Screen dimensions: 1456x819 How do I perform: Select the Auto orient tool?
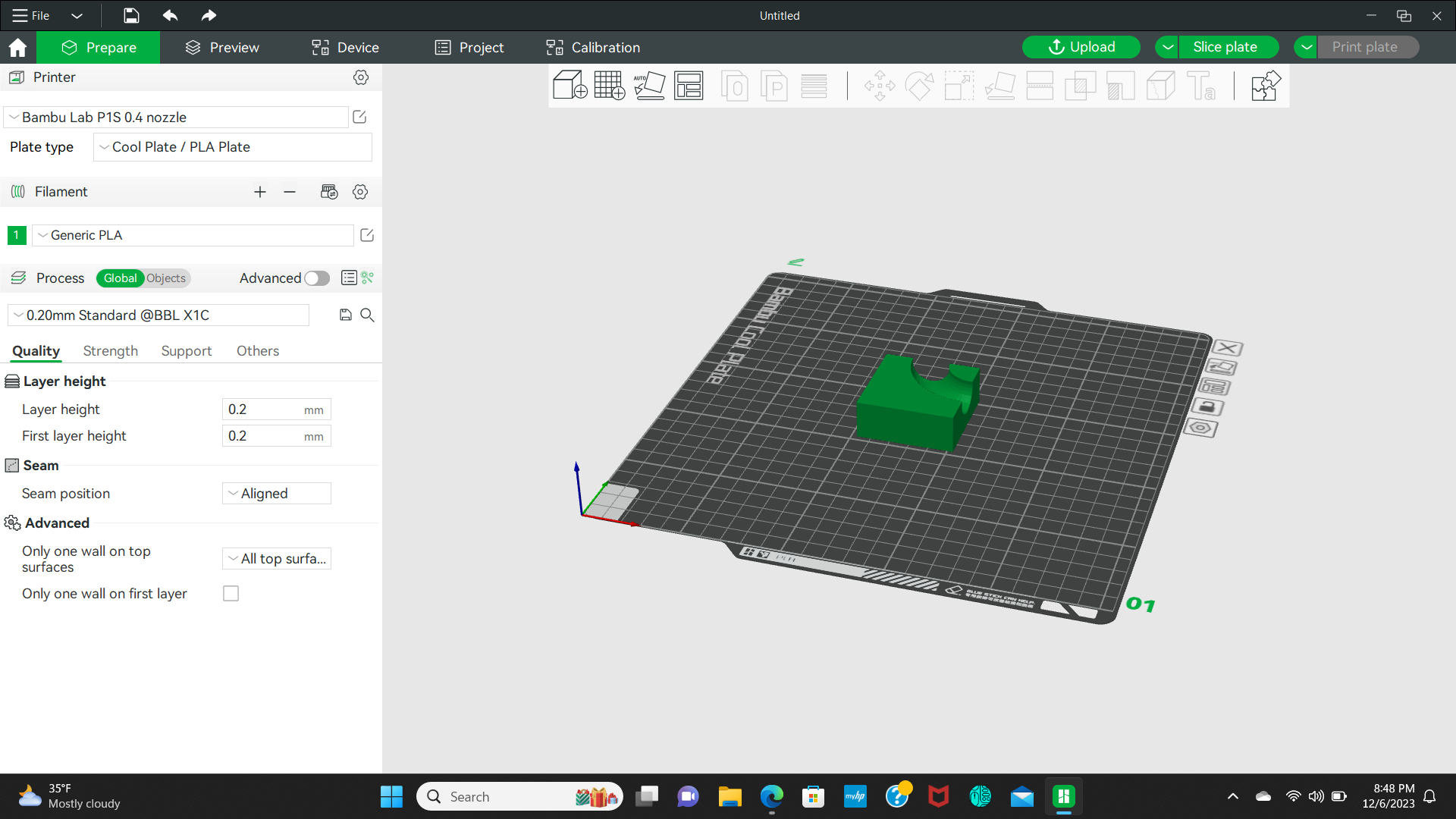(649, 86)
